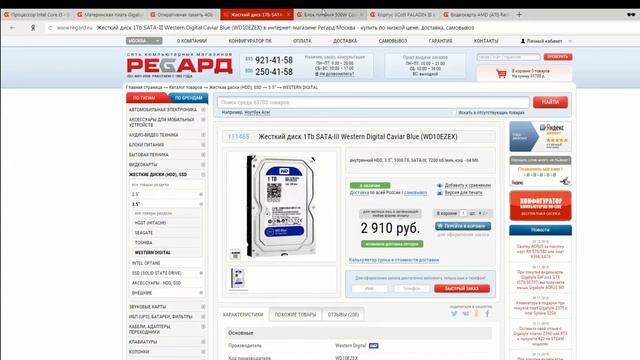Image resolution: width=640 pixels, height=360 pixels.
Task: Expand Автомобильная электроника category
Action: (x=203, y=109)
